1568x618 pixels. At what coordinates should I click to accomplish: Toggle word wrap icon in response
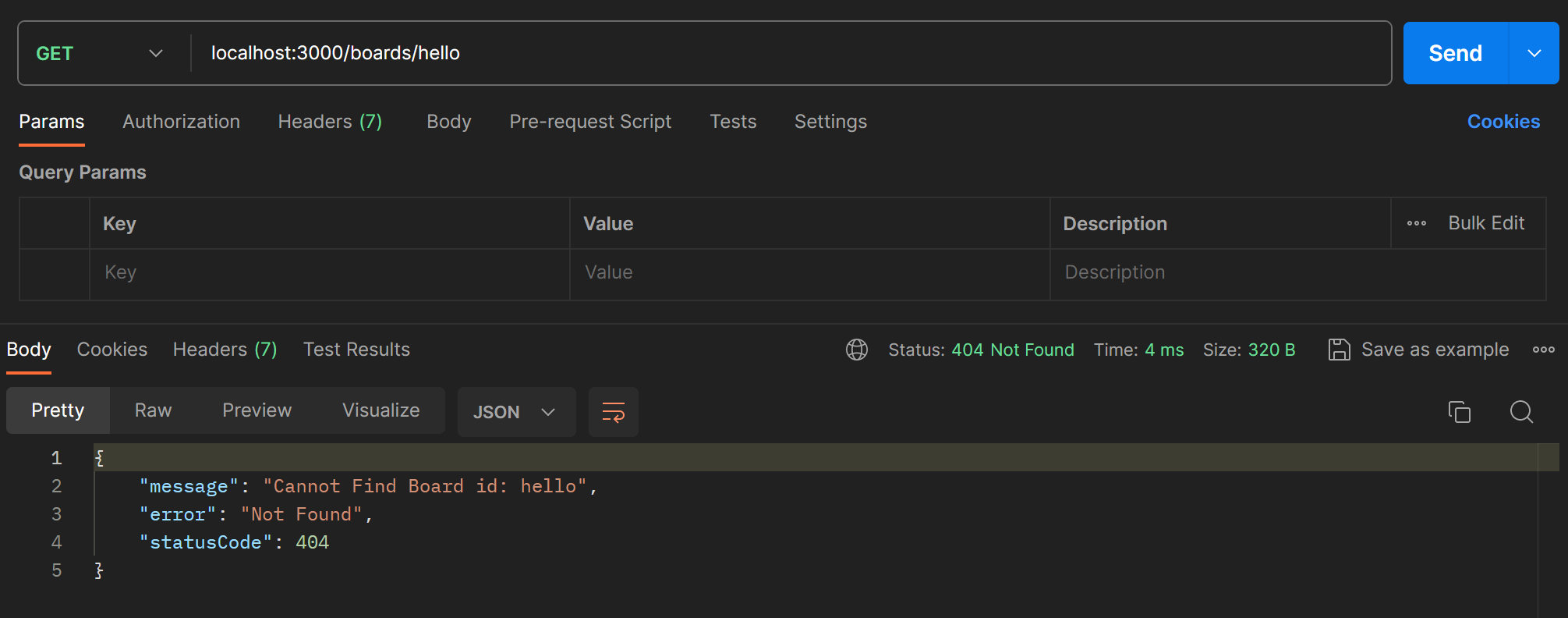point(613,411)
